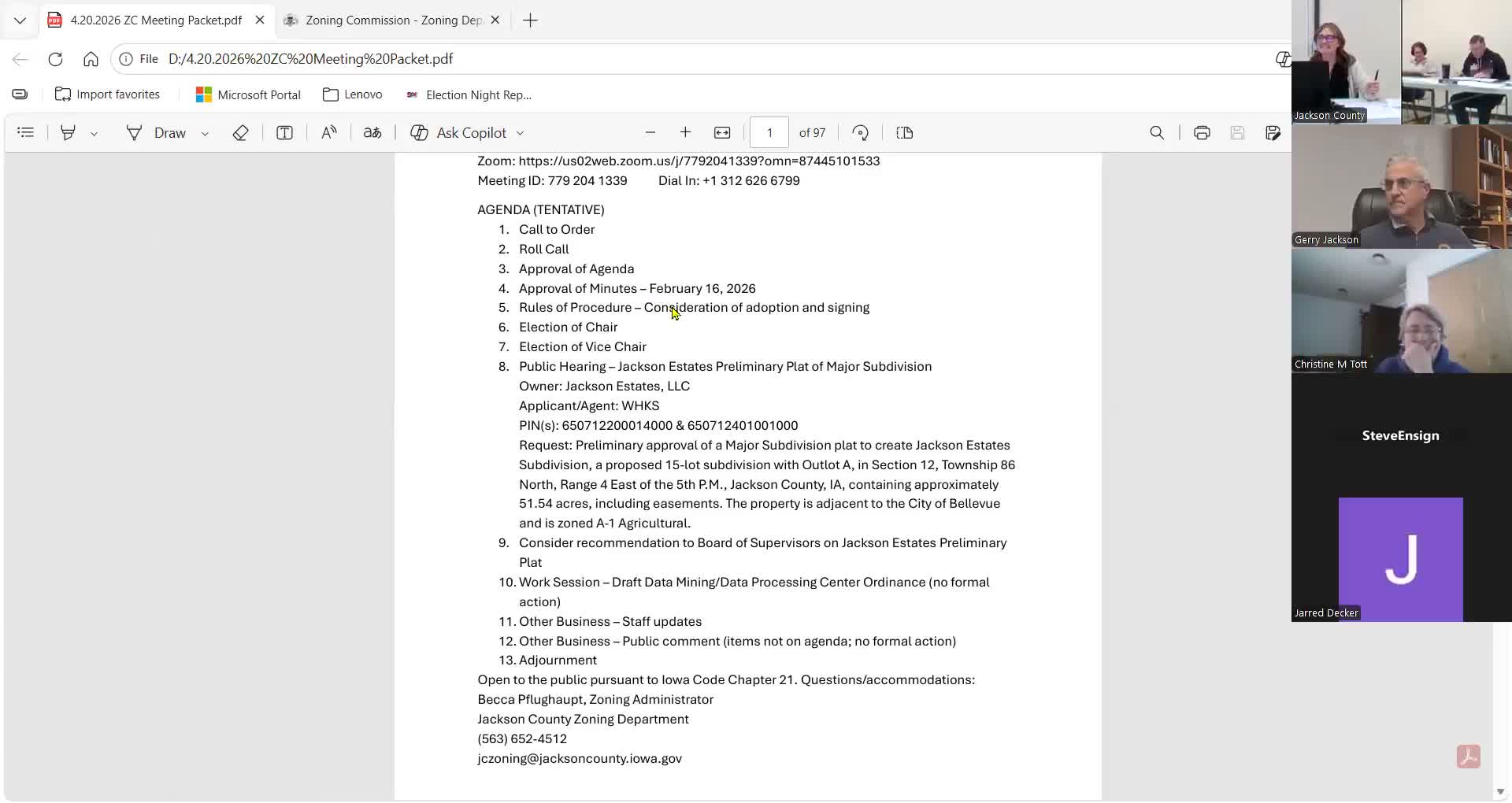Open a new browser tab
The width and height of the screenshot is (1512, 803).
[530, 20]
